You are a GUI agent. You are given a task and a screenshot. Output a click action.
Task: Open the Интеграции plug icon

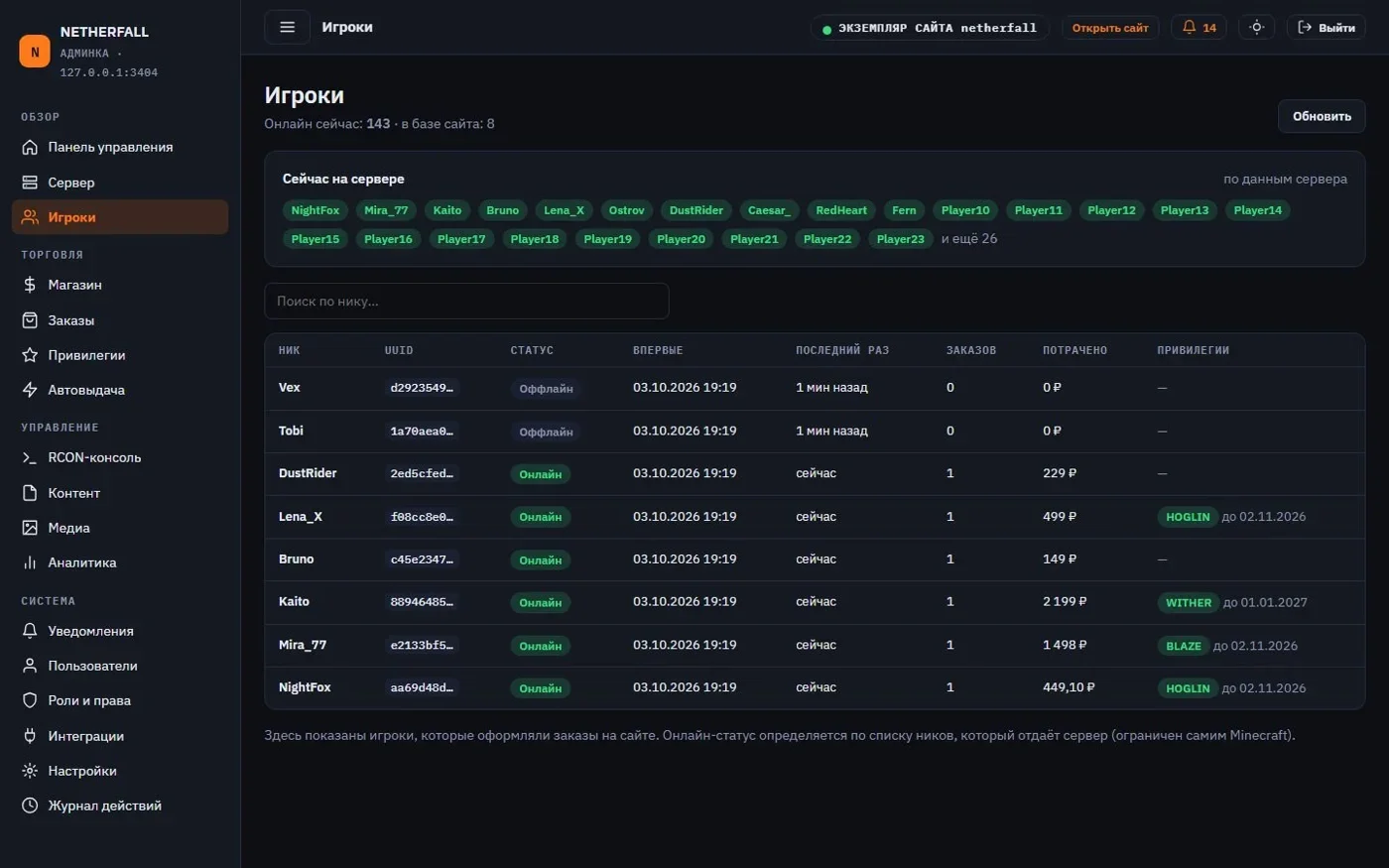tap(30, 736)
